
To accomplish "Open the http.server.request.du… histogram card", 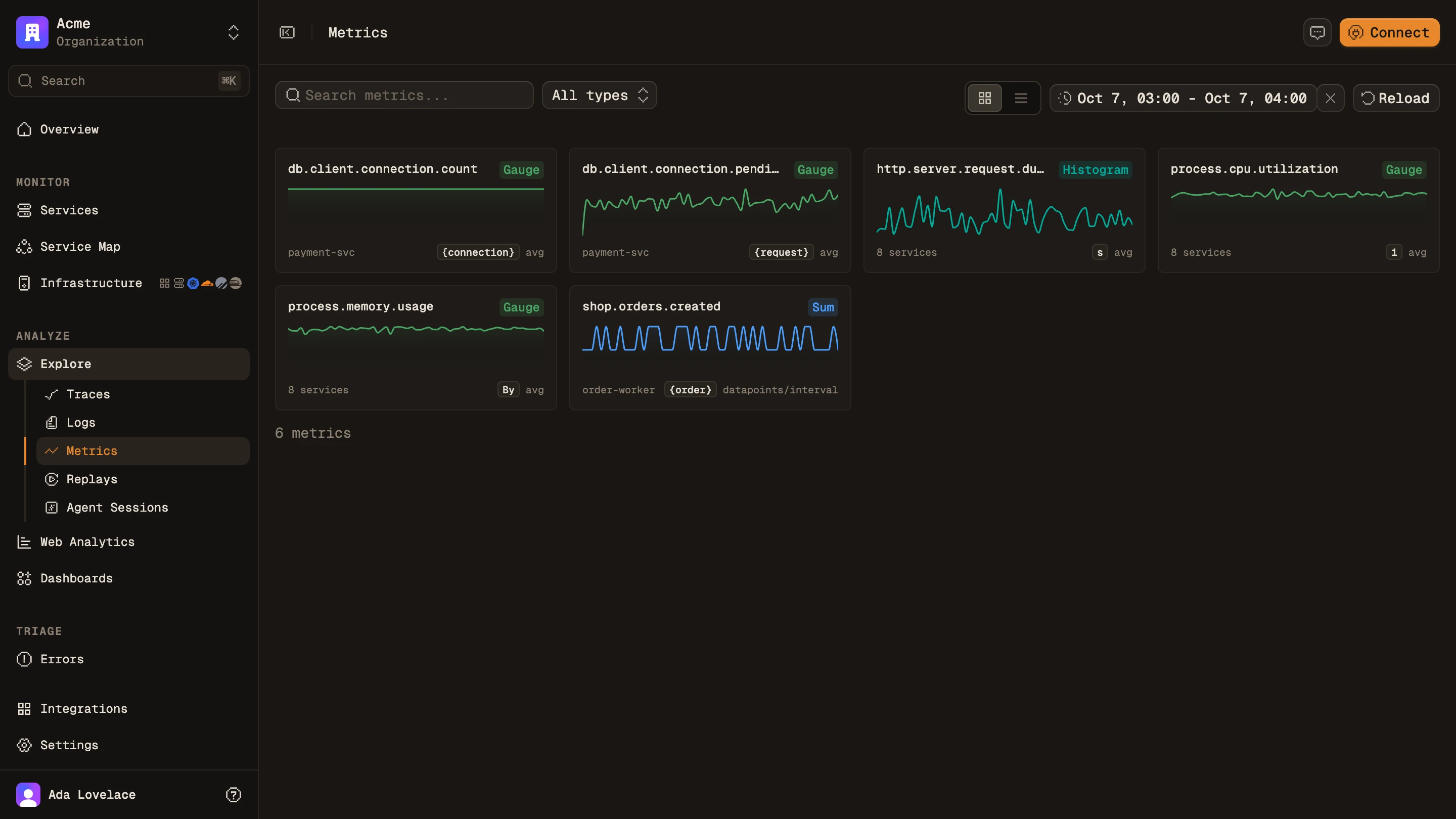I will 1005,210.
